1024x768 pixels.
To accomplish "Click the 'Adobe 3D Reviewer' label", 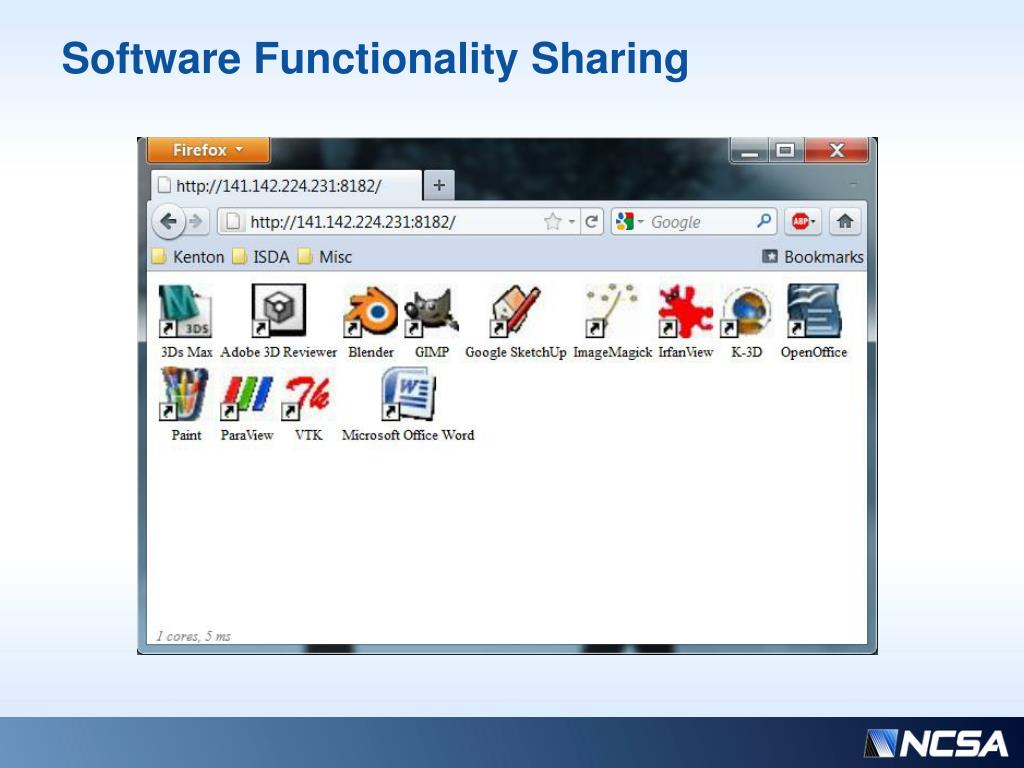I will (279, 352).
